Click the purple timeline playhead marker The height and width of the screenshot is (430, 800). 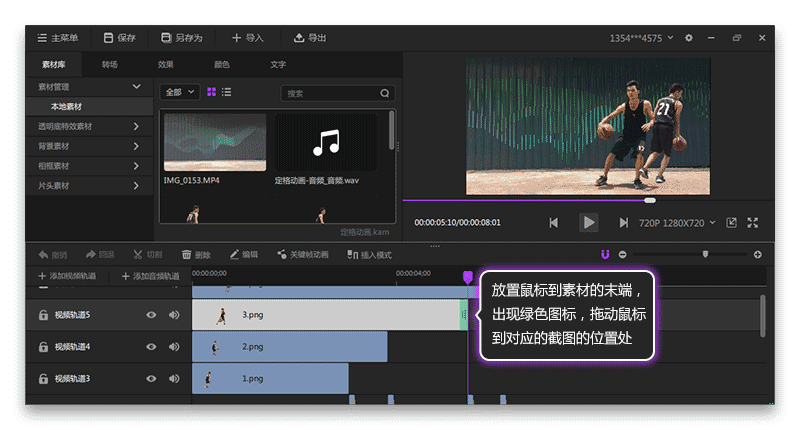click(467, 277)
